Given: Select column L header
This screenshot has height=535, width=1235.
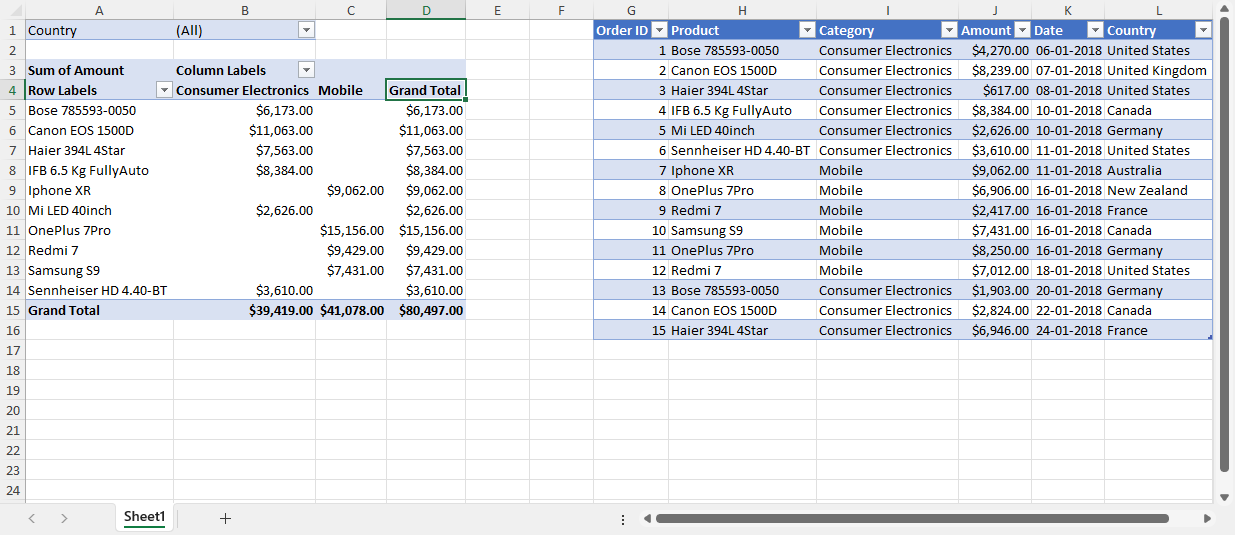Looking at the screenshot, I should click(1158, 10).
